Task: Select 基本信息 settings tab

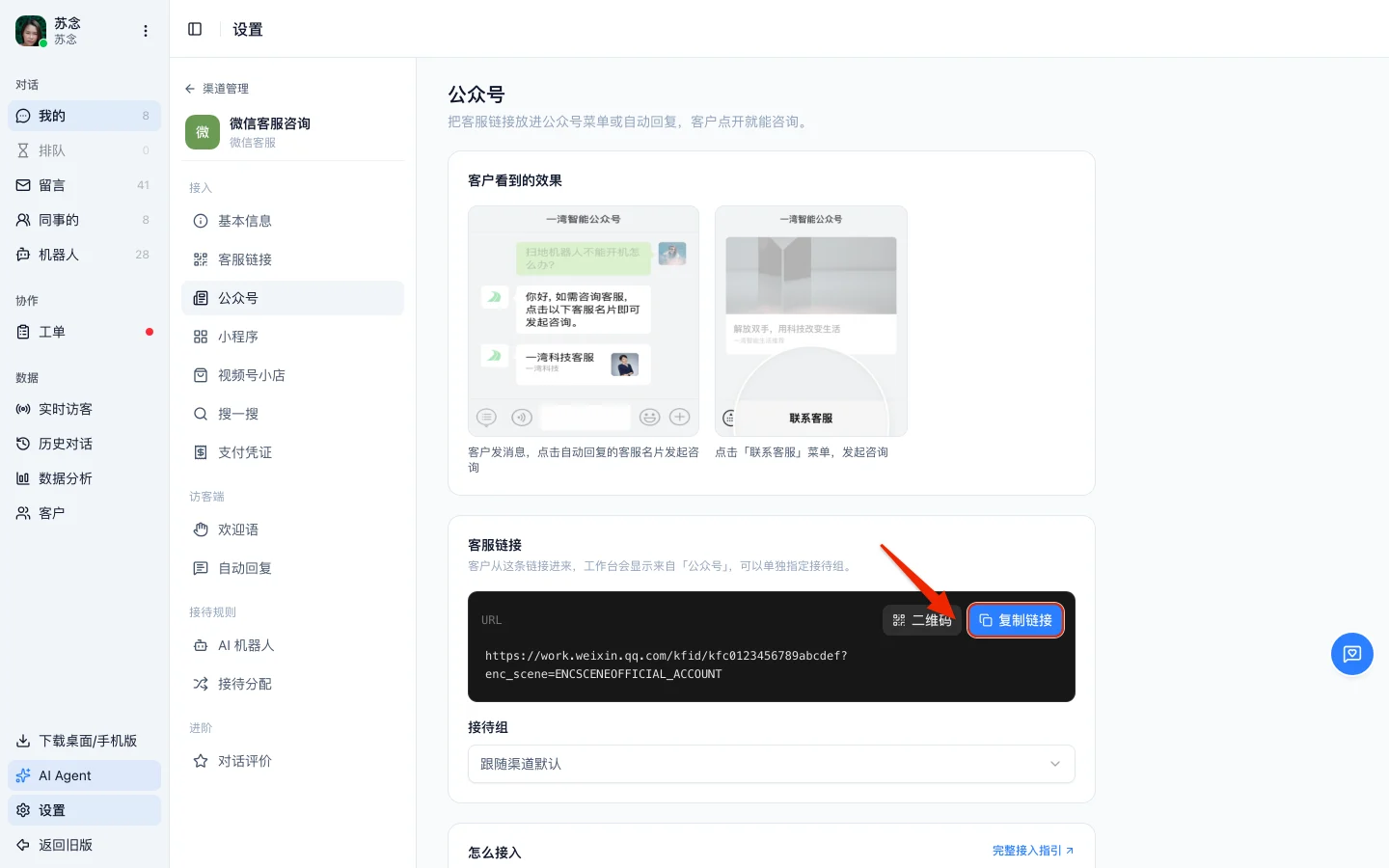Action: (x=292, y=221)
